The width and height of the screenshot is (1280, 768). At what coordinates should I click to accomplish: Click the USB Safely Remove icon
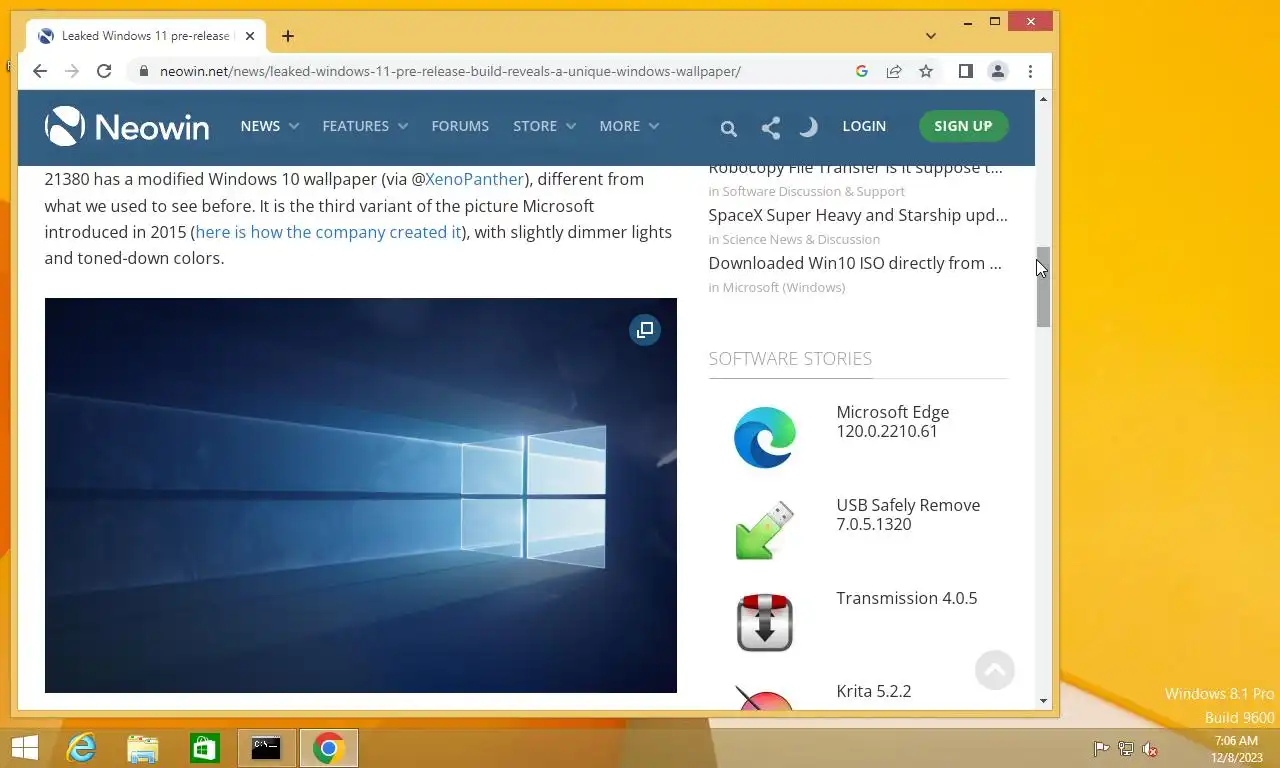(x=765, y=530)
